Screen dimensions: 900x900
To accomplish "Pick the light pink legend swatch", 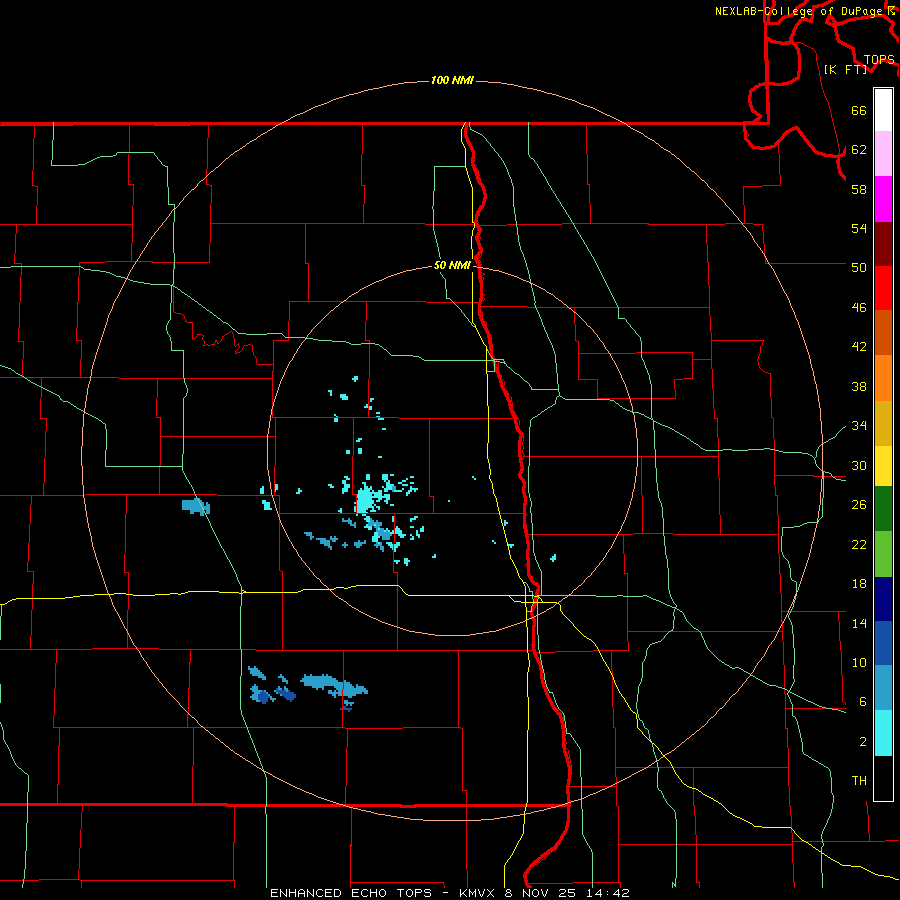I will (x=883, y=154).
